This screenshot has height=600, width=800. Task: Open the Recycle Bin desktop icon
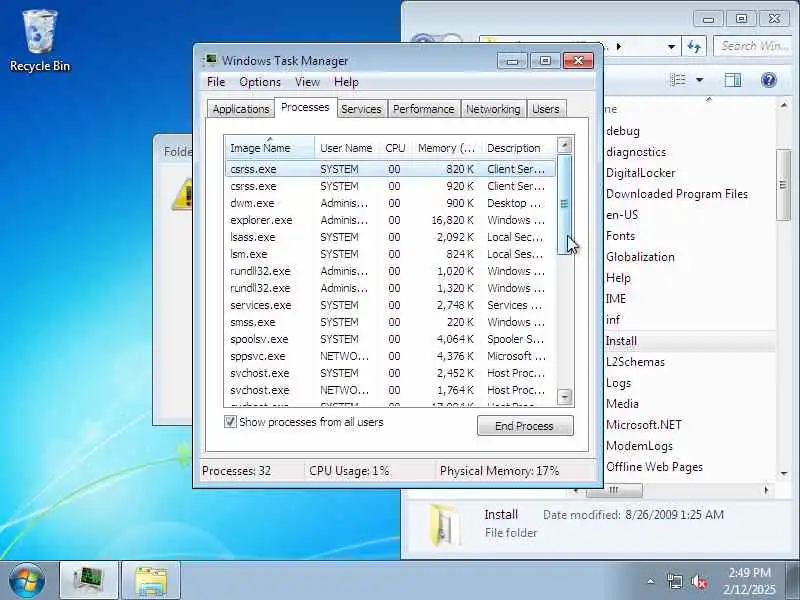[x=40, y=41]
